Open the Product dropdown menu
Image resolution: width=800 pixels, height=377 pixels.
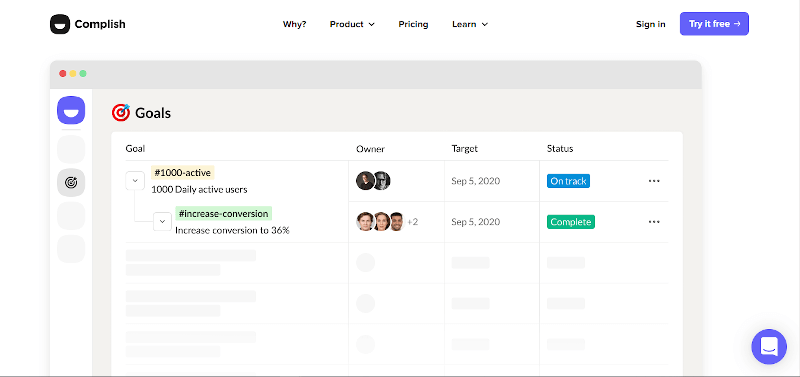352,24
